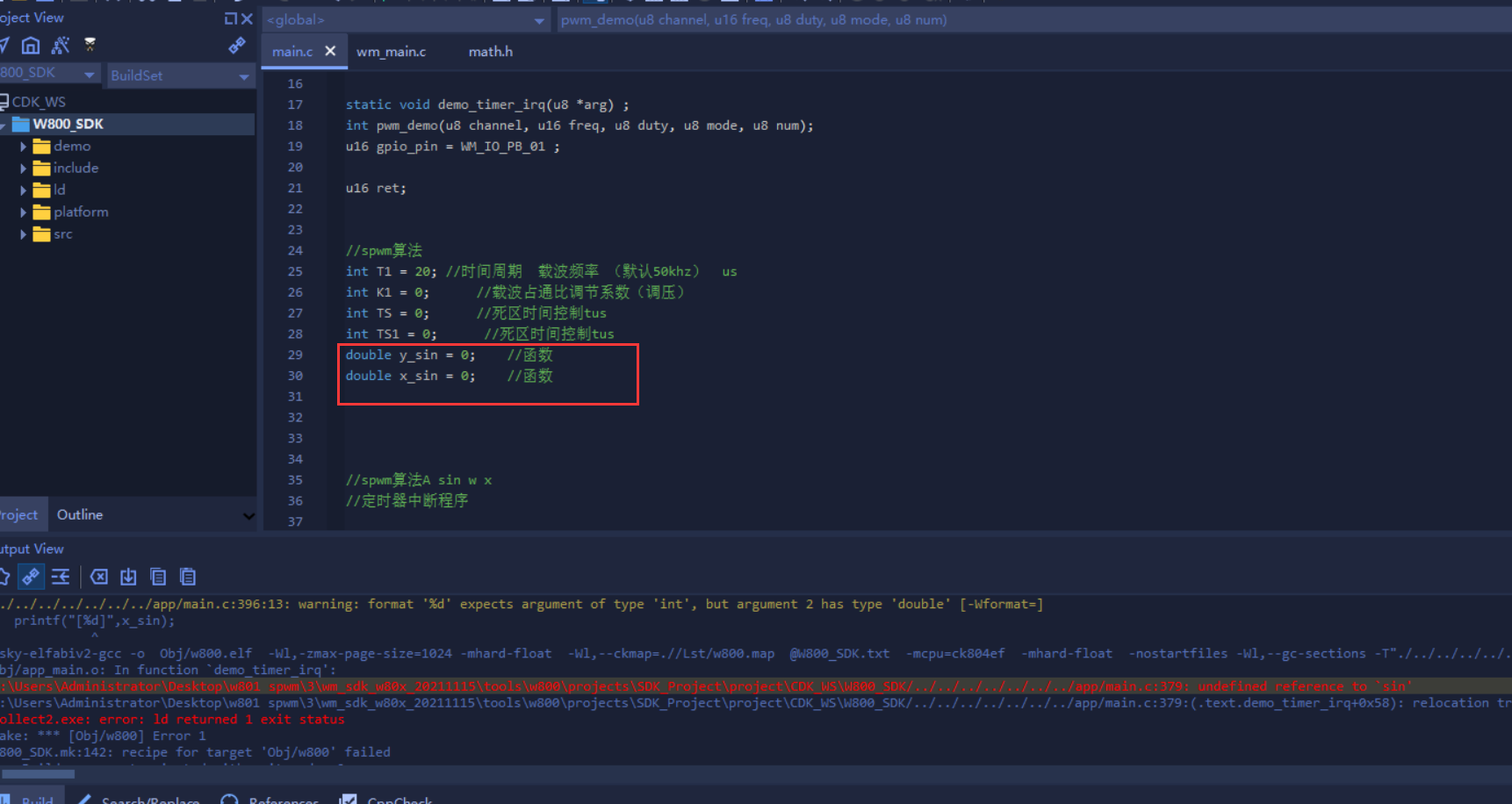Open the <global> scope dropdown
This screenshot has height=804, width=1512.
[407, 20]
